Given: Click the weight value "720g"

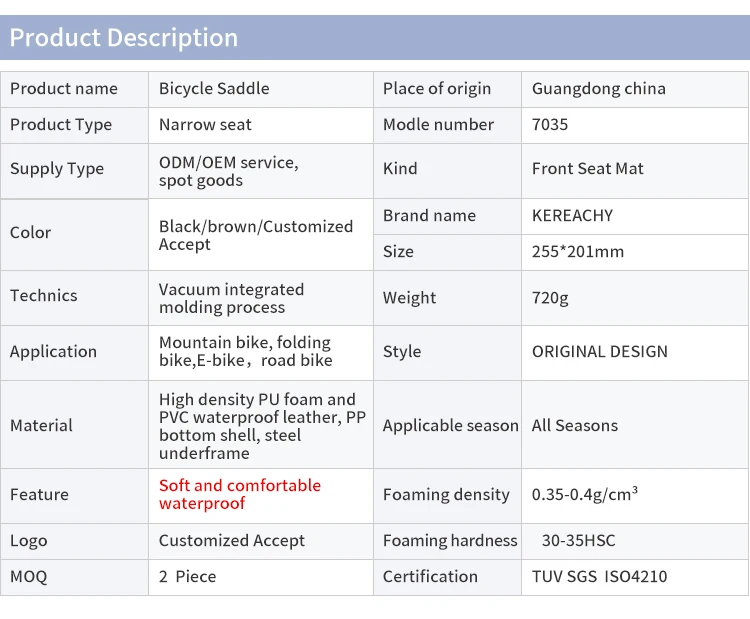Looking at the screenshot, I should [551, 297].
